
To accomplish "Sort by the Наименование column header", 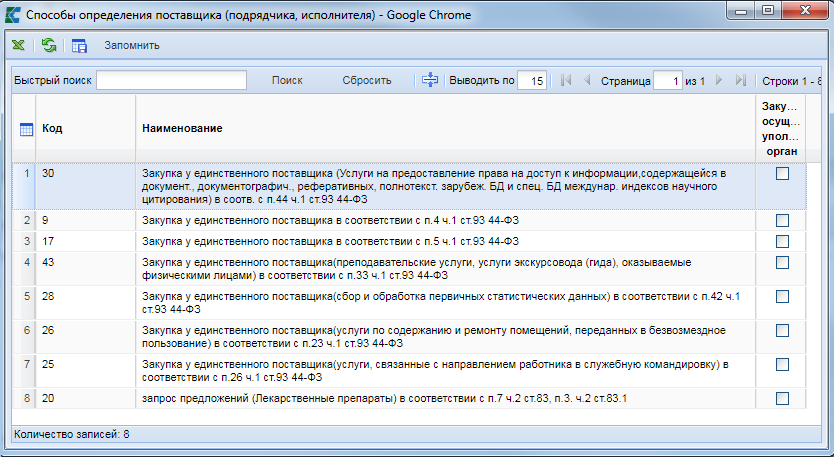I will click(182, 129).
